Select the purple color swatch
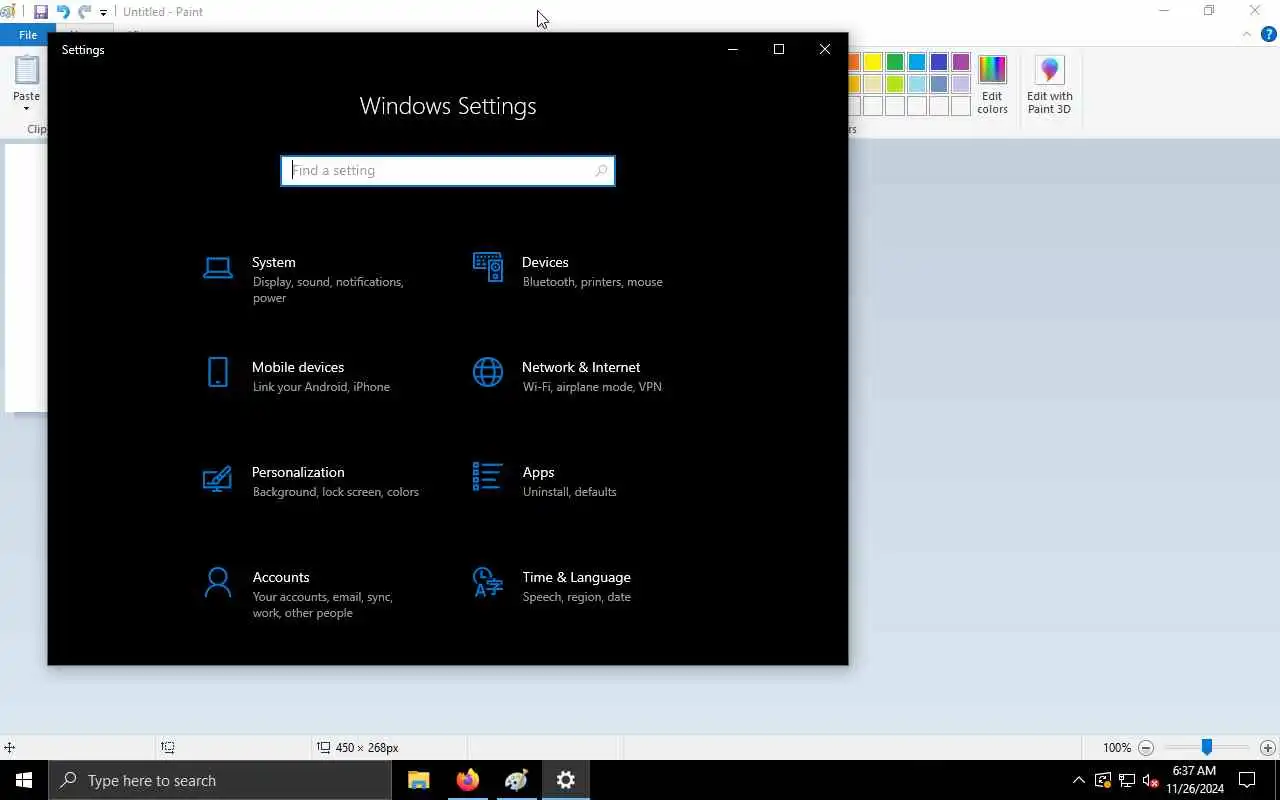 point(961,62)
